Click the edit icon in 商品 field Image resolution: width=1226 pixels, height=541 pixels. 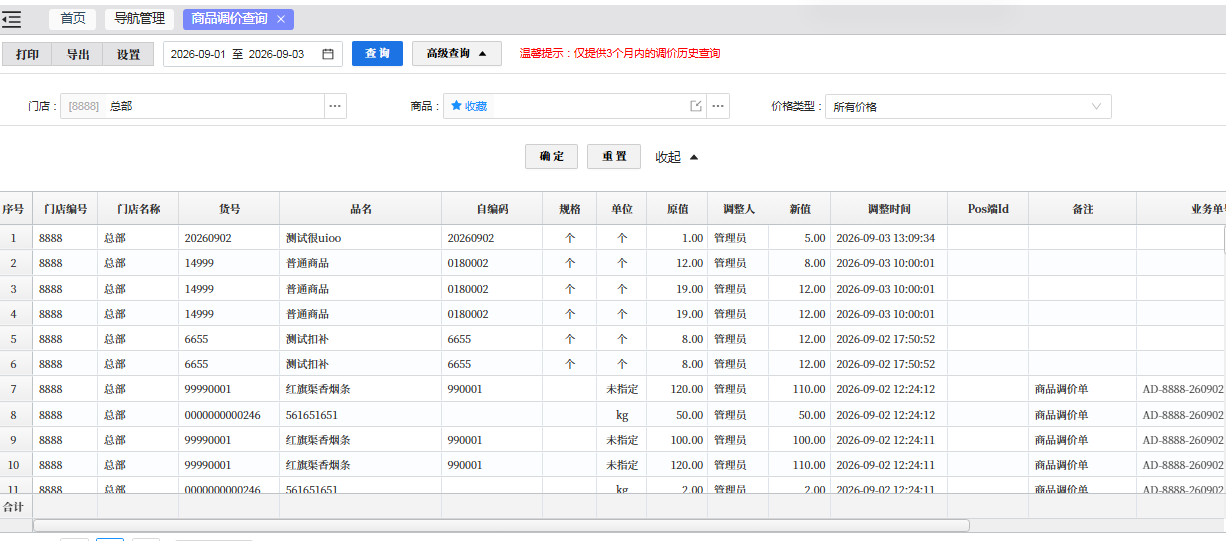pos(696,106)
